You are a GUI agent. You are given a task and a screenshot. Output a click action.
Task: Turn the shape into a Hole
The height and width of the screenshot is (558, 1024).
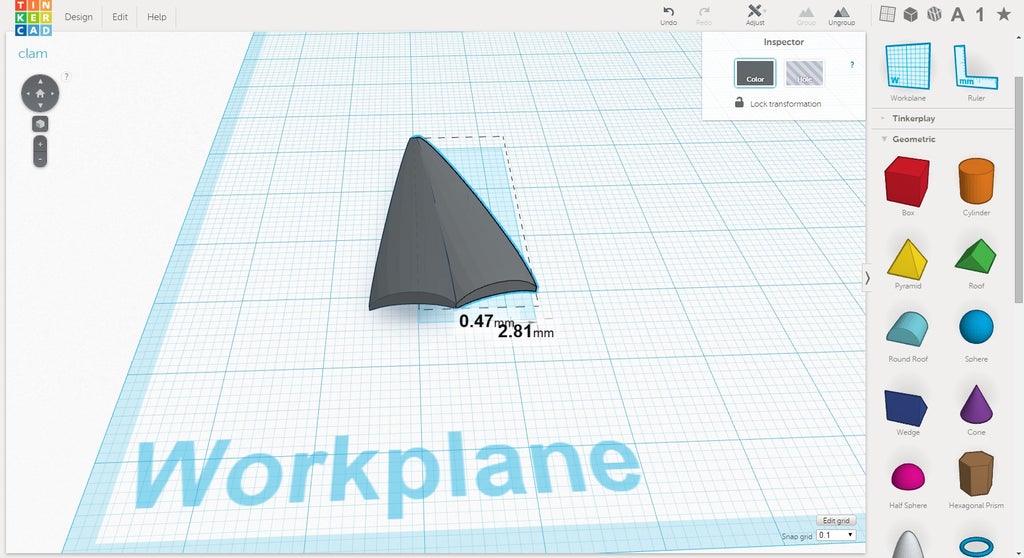pos(804,73)
